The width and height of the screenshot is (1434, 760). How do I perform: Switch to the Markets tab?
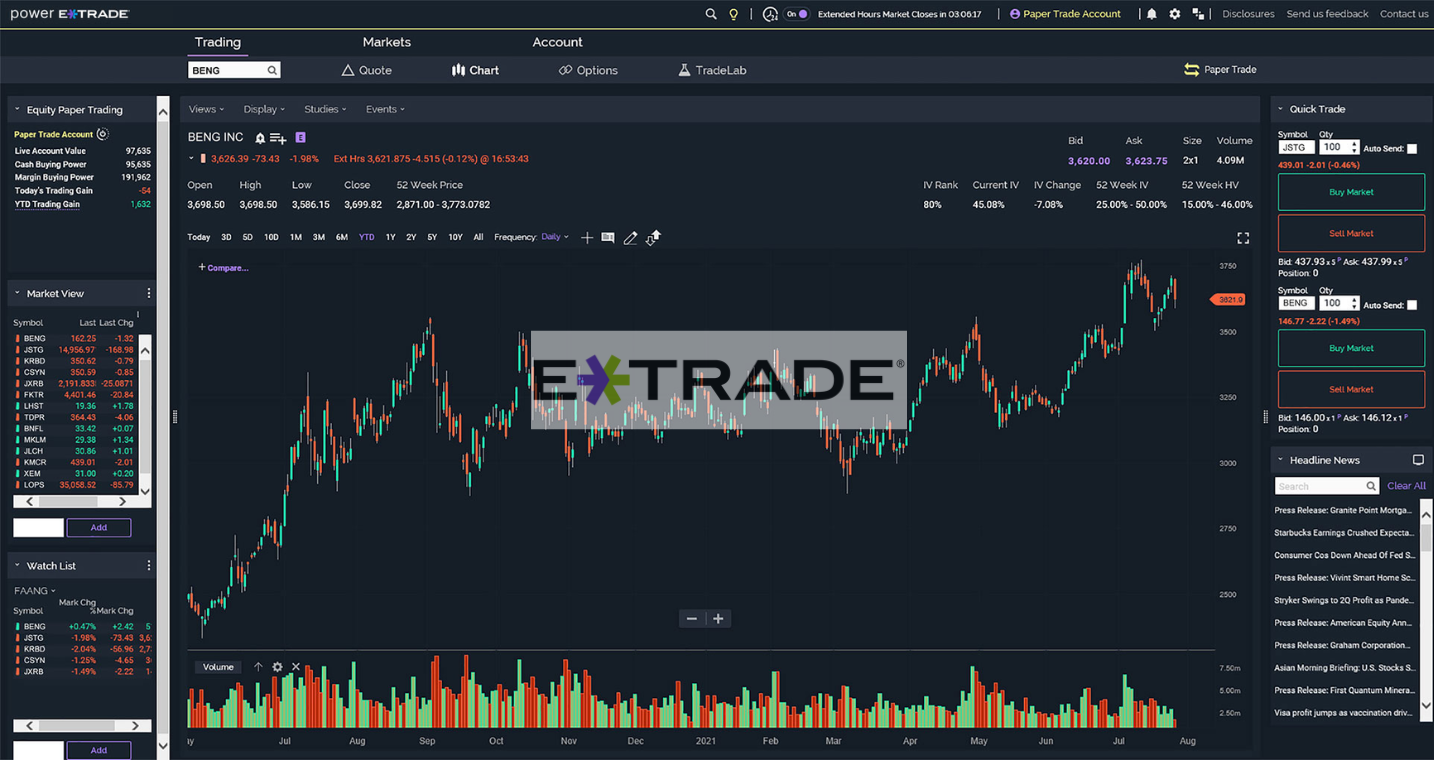[387, 42]
